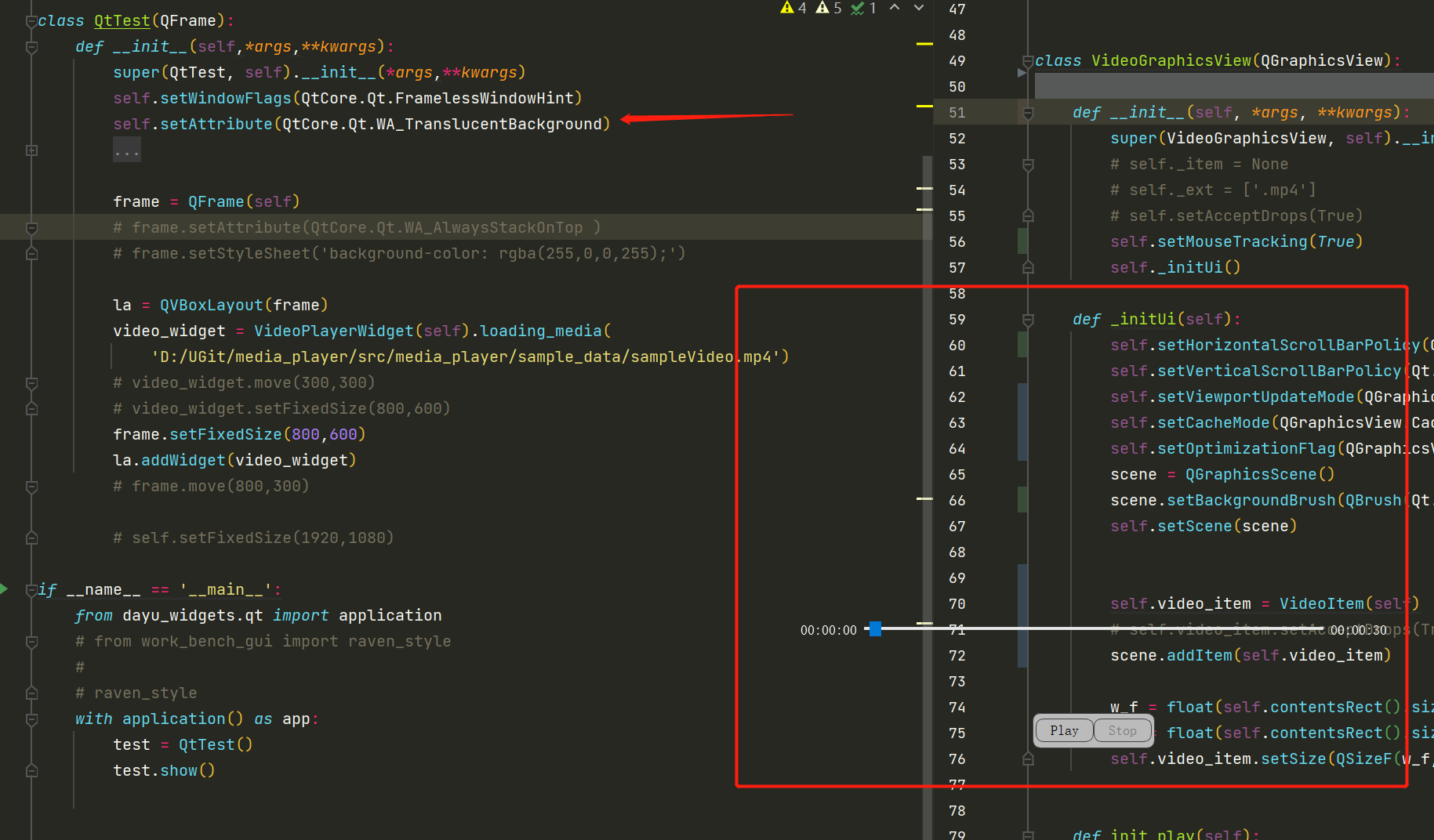This screenshot has height=840, width=1434.
Task: Click gray triangle marker under VideoGraphicsView class
Action: click(1022, 73)
